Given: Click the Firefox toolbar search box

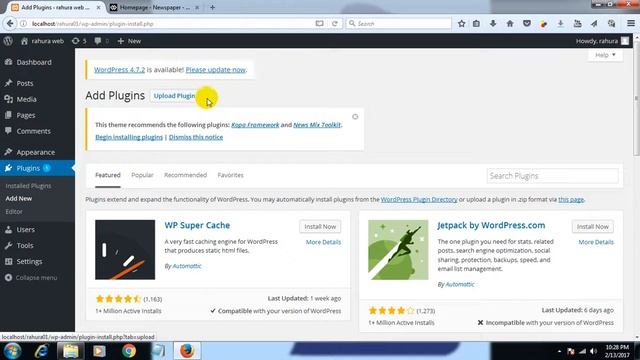Looking at the screenshot, I should (399, 24).
